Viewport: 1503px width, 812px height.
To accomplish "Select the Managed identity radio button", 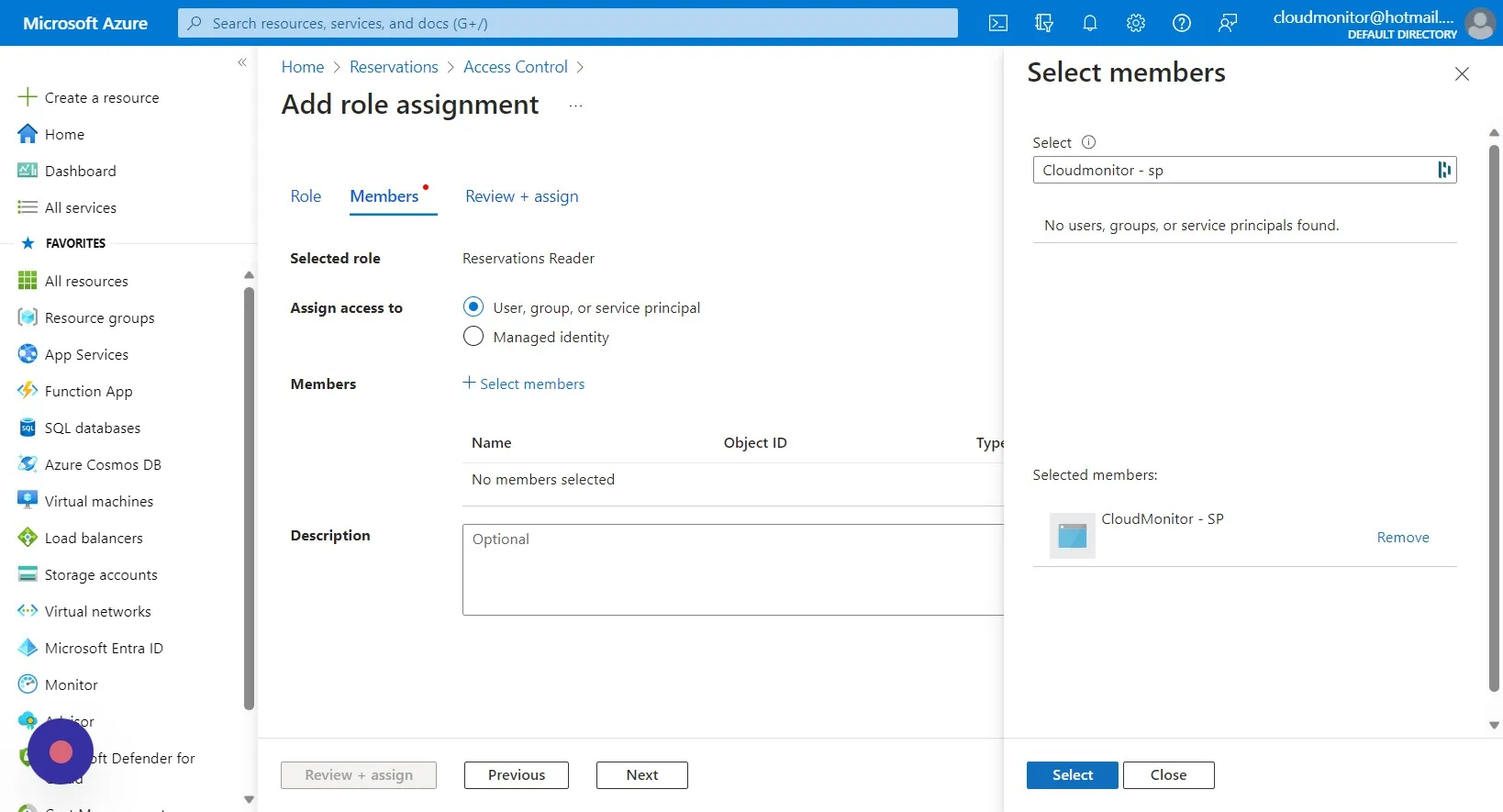I will [473, 336].
